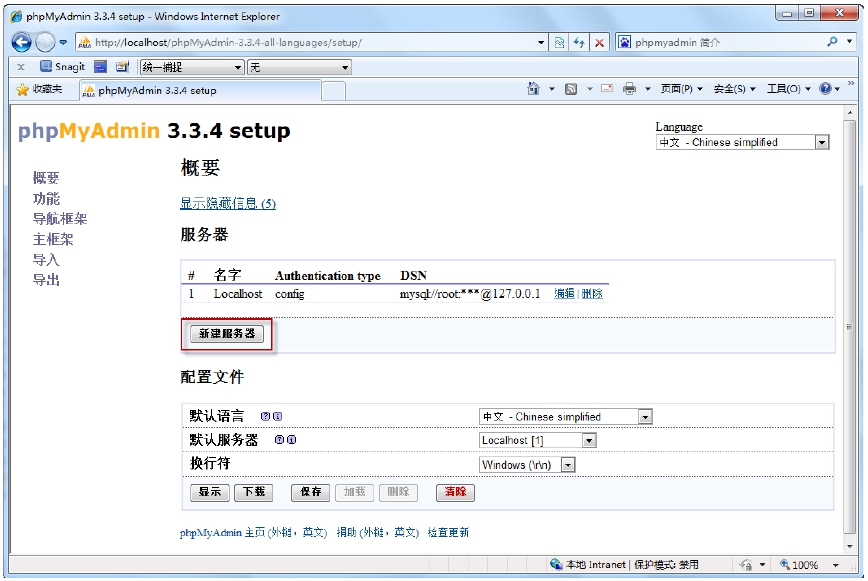This screenshot has height=581, width=868.
Task: Open the 工具(O) menu
Action: tap(788, 89)
